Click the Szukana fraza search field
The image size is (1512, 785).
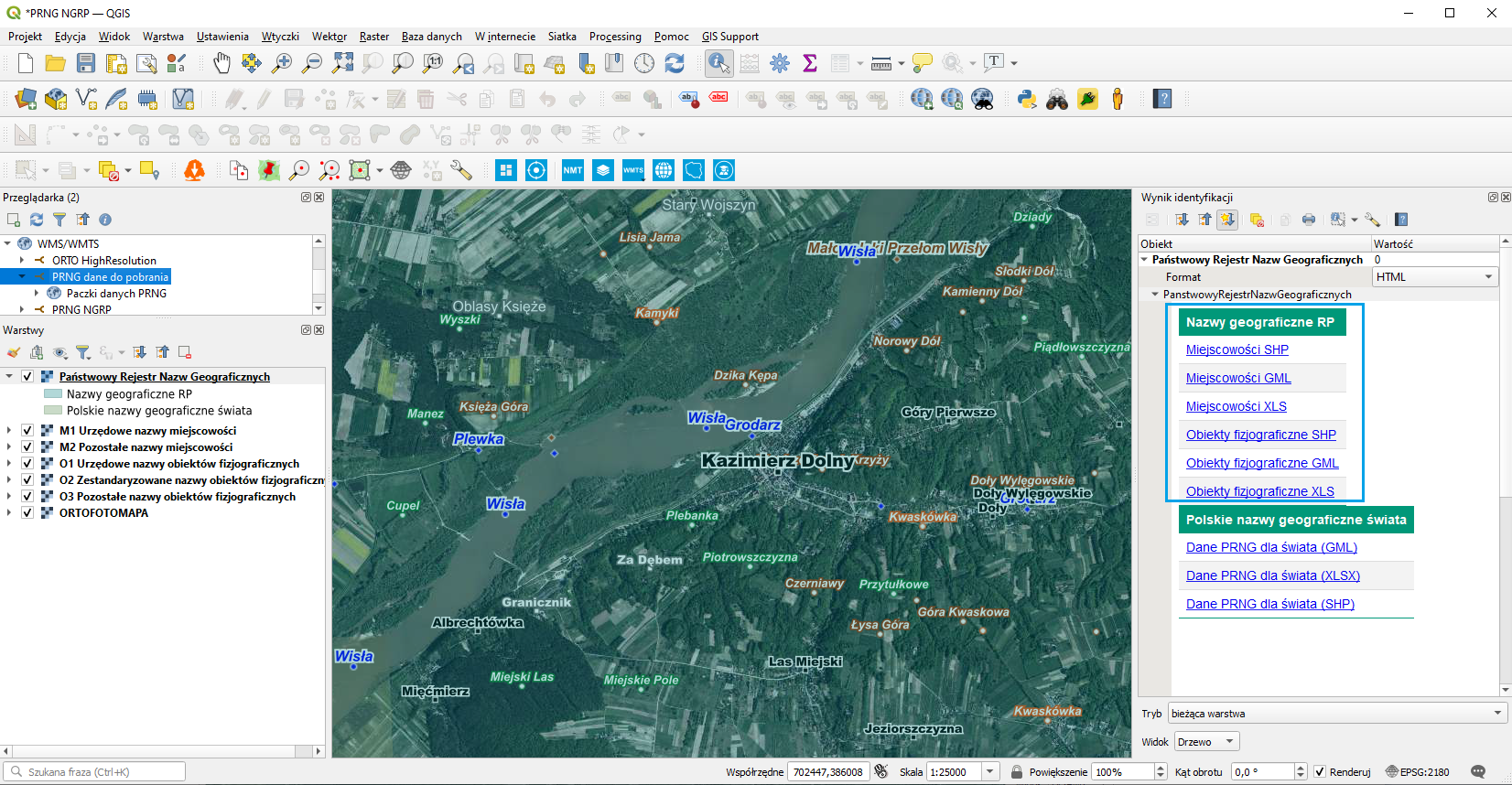pyautogui.click(x=94, y=771)
